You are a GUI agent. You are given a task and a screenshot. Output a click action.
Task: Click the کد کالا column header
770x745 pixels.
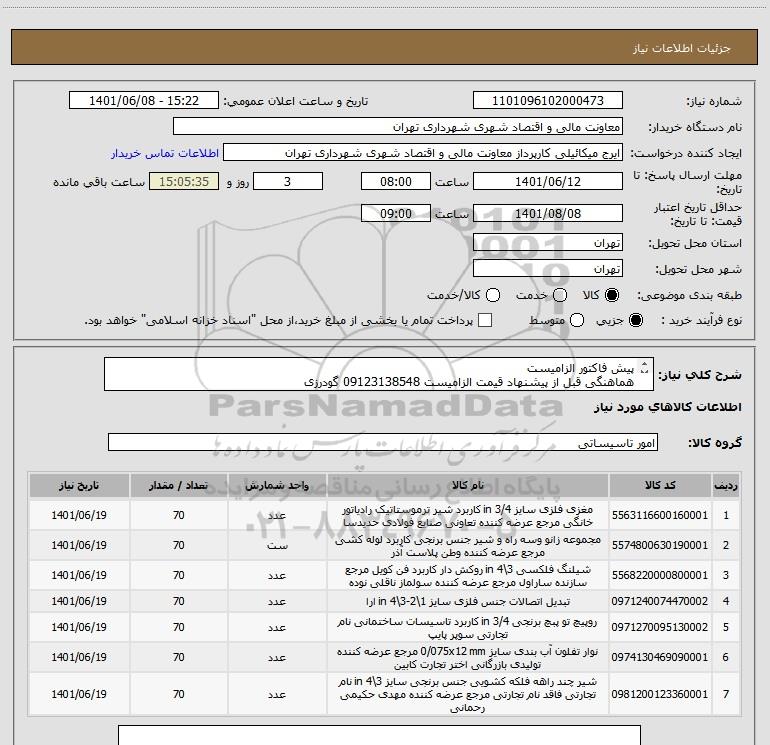[660, 485]
